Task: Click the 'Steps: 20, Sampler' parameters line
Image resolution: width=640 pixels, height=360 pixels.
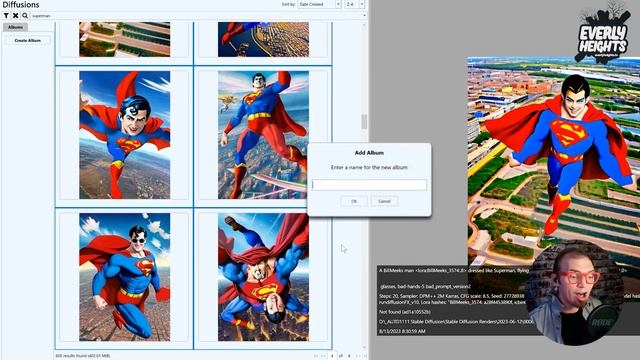Action: click(x=451, y=296)
